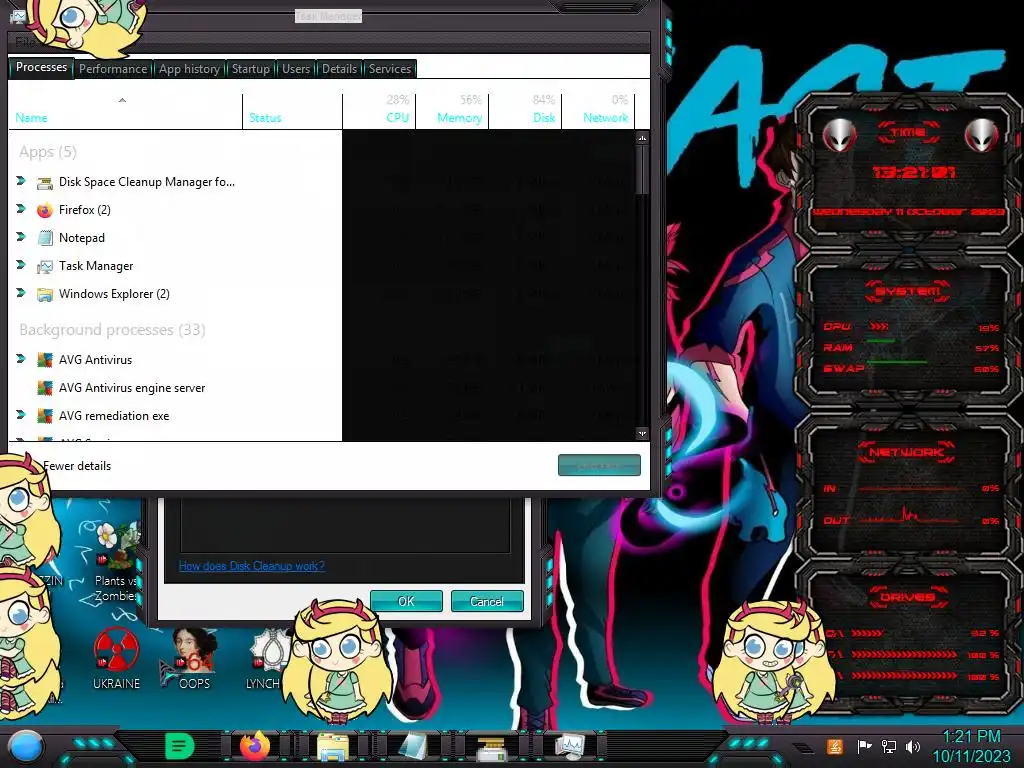
Task: Click the Disk Space Cleanup Manager process icon
Action: point(44,183)
